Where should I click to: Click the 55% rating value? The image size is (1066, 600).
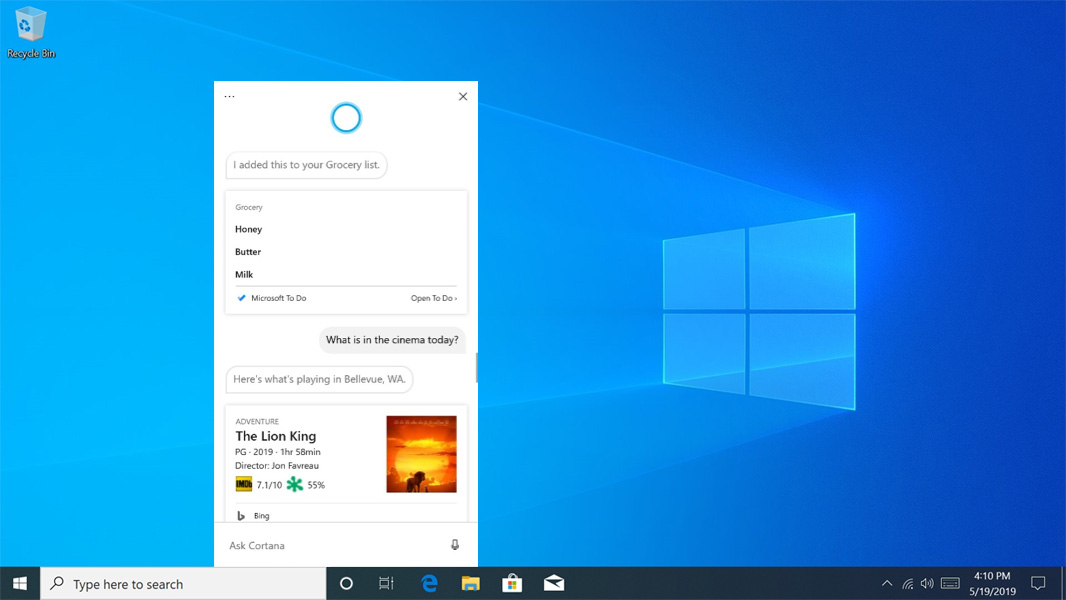pyautogui.click(x=316, y=485)
